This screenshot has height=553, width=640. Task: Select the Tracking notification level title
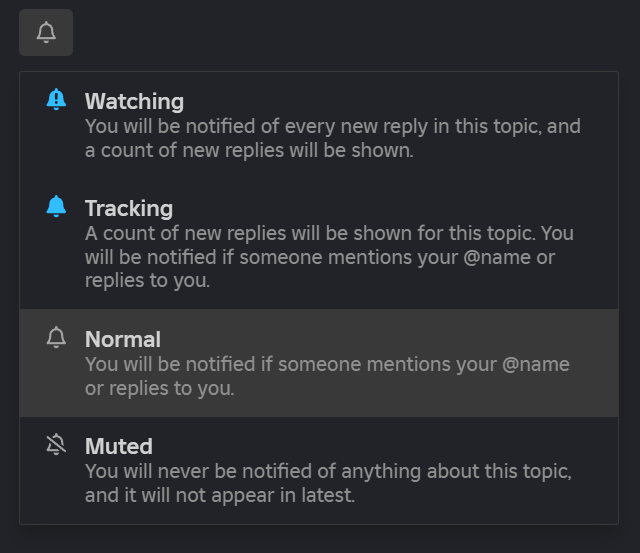point(128,208)
